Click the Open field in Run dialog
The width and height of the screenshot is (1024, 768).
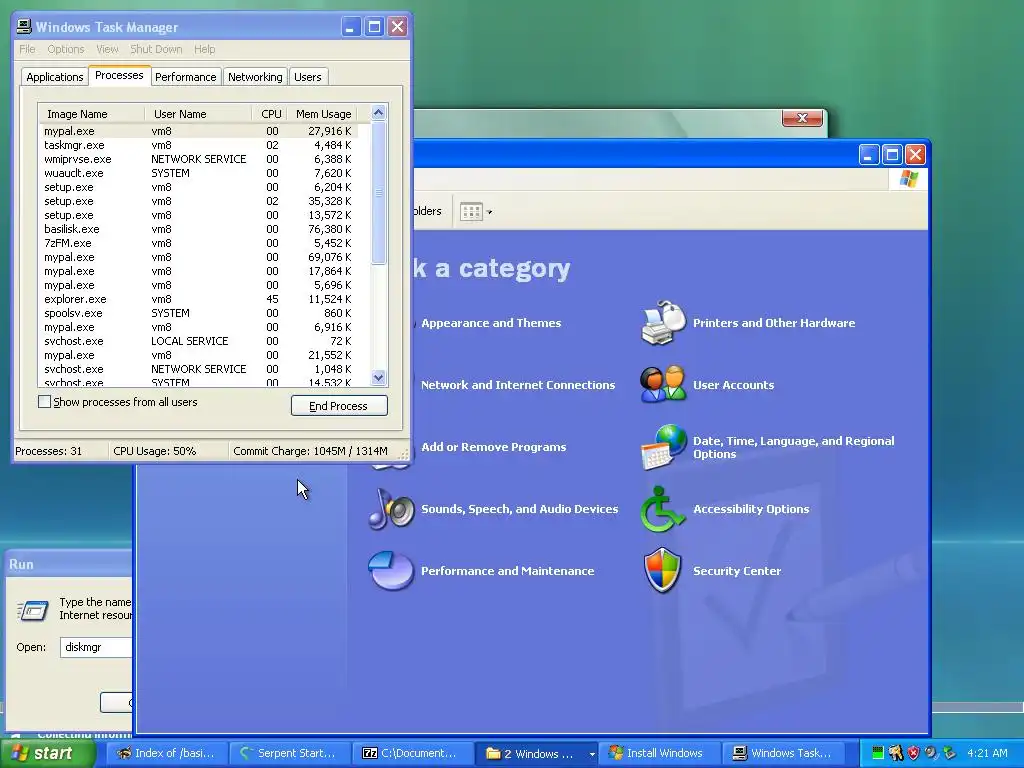[96, 647]
